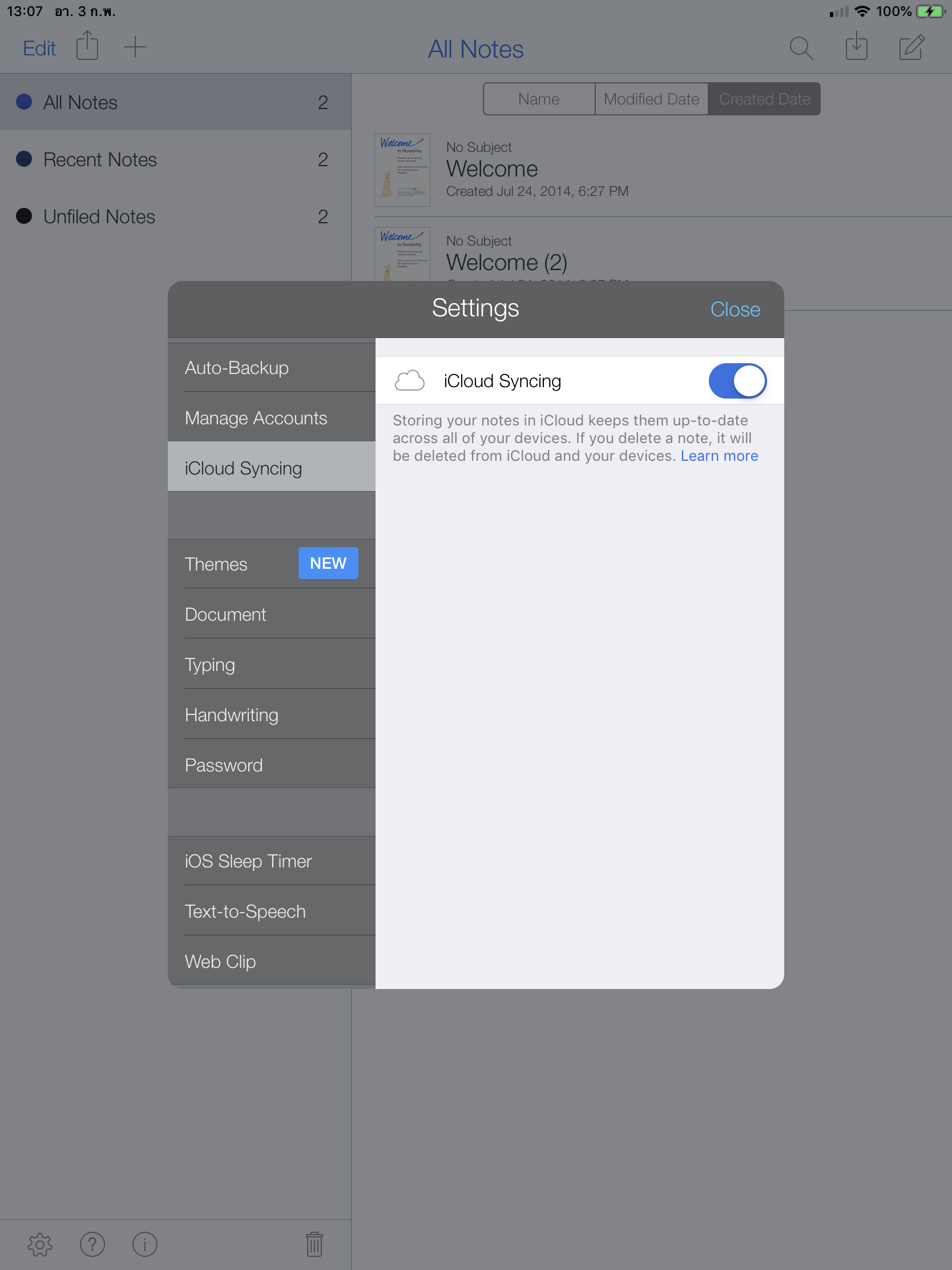
Task: Open Themes settings
Action: coord(272,564)
